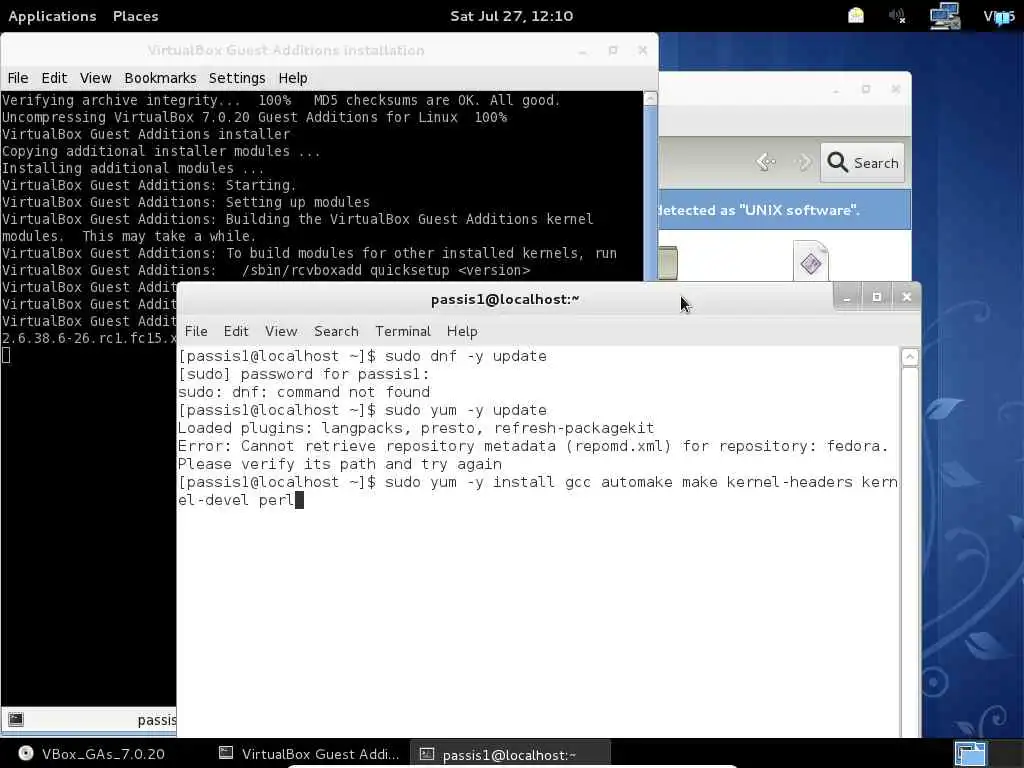Click terminal icon of VirtualBox Guest Addi... taskbar entry
The width and height of the screenshot is (1024, 768).
[226, 753]
